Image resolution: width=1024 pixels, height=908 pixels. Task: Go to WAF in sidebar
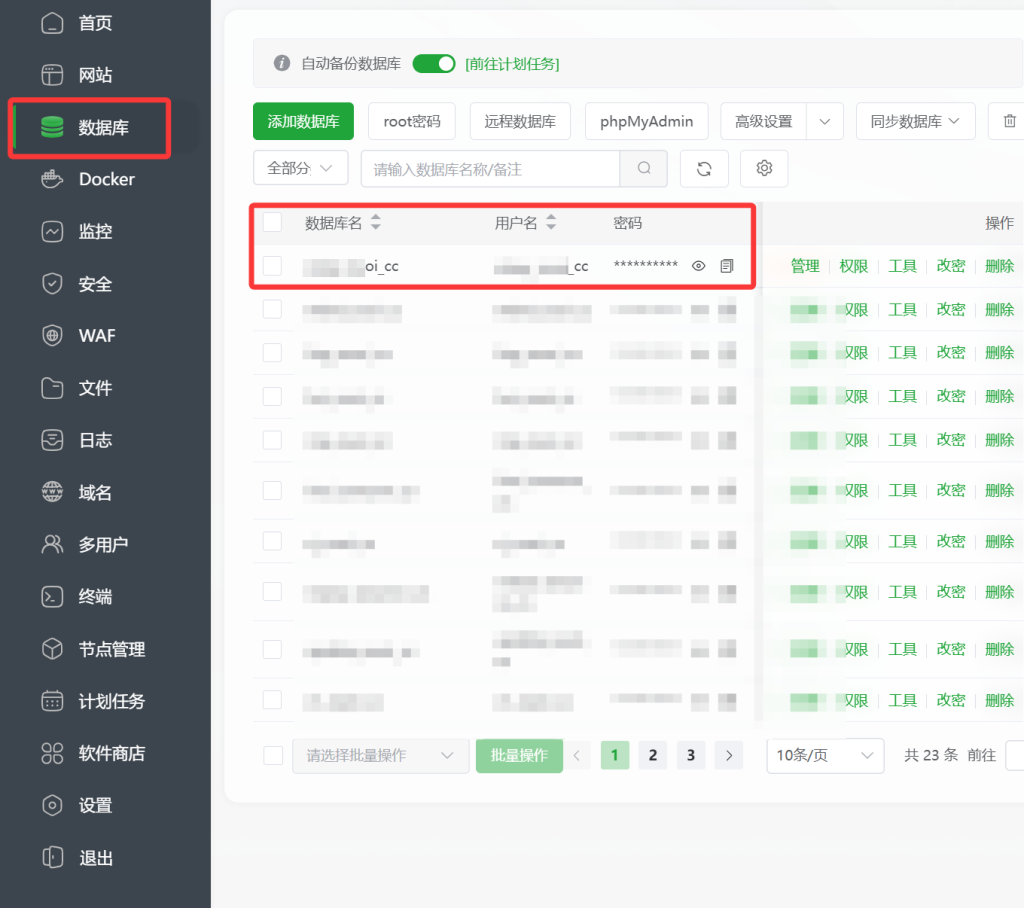(97, 335)
